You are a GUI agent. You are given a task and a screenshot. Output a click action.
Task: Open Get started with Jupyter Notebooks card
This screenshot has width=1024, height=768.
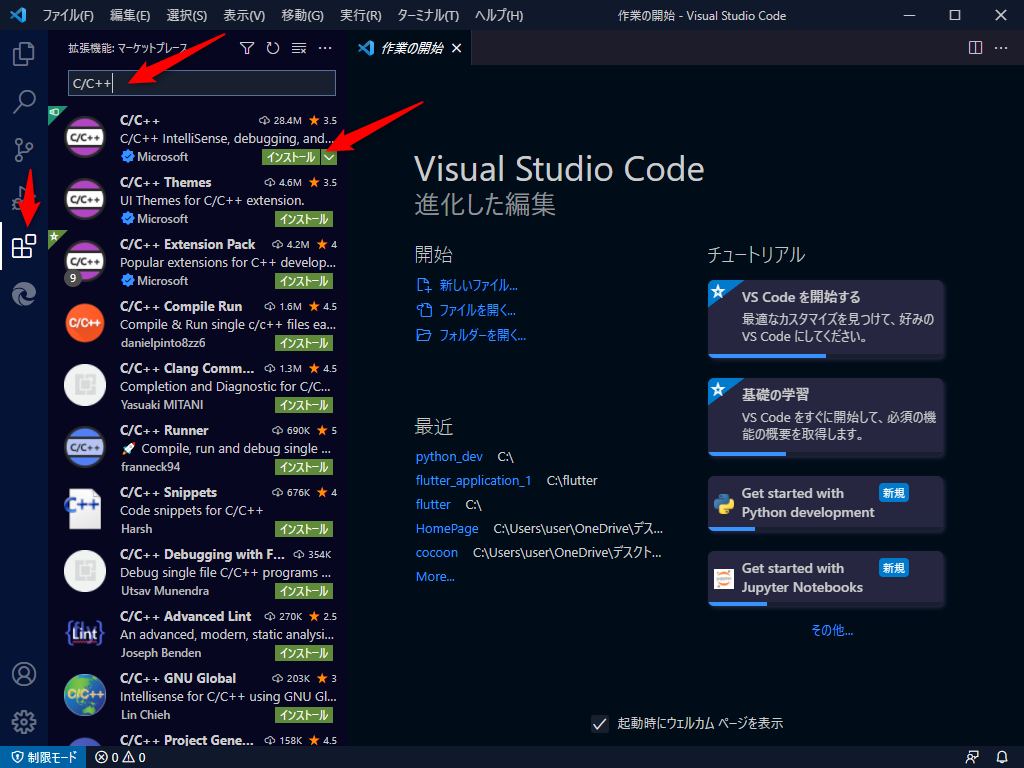tap(826, 579)
